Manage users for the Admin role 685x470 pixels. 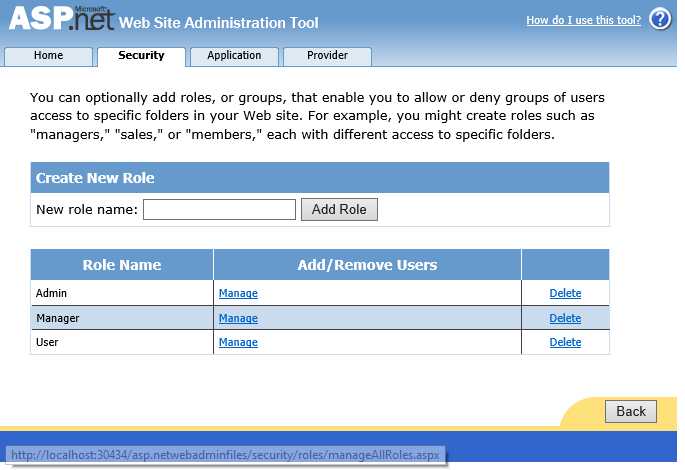tap(238, 293)
